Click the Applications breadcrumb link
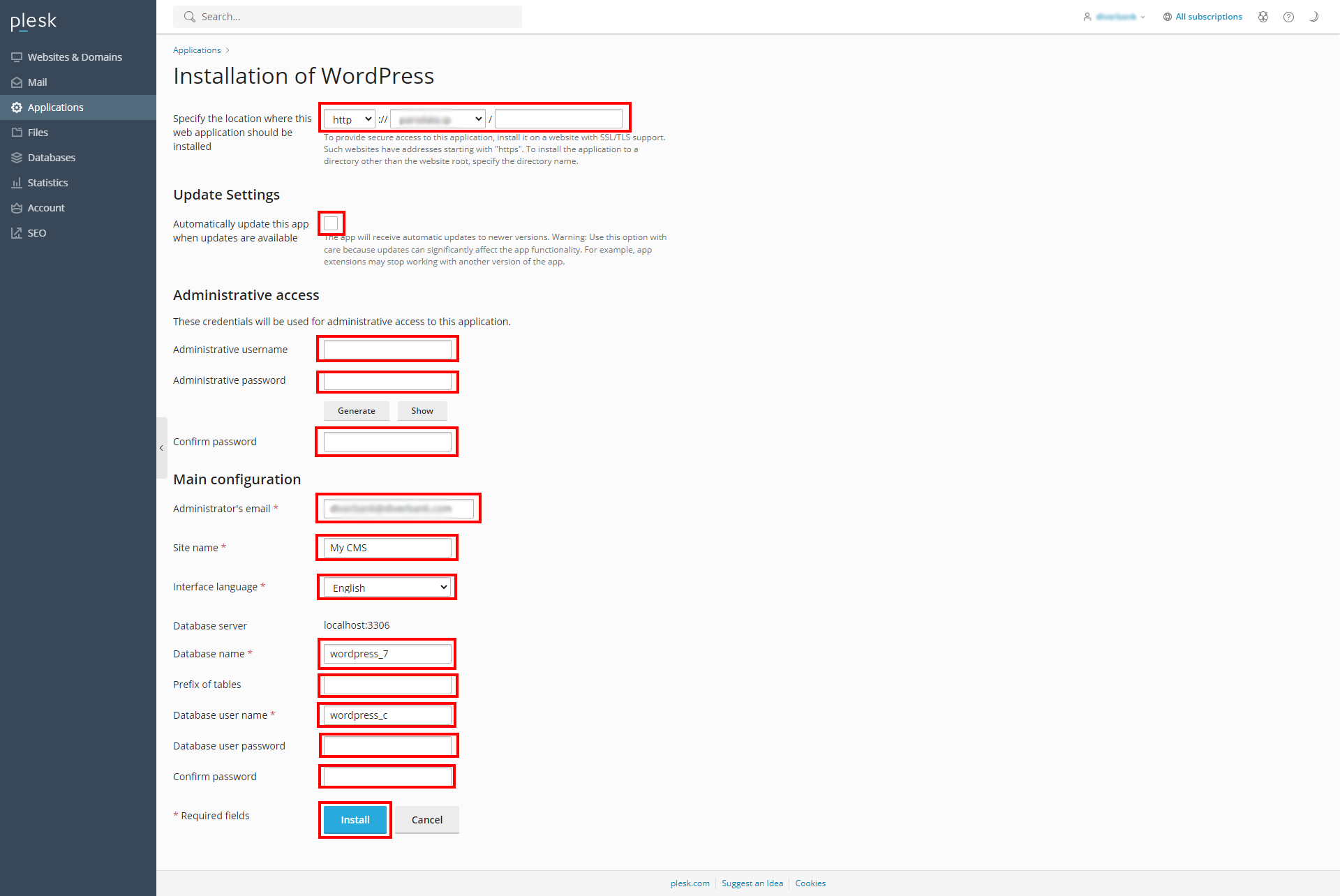Viewport: 1340px width, 896px height. [x=197, y=50]
